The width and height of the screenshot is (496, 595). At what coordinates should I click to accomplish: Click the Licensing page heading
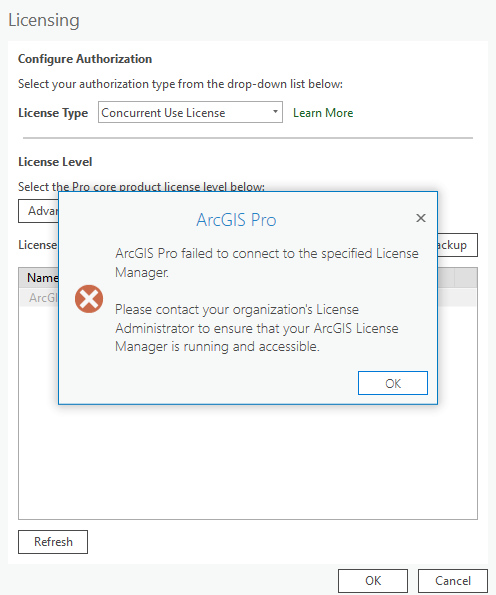click(44, 20)
